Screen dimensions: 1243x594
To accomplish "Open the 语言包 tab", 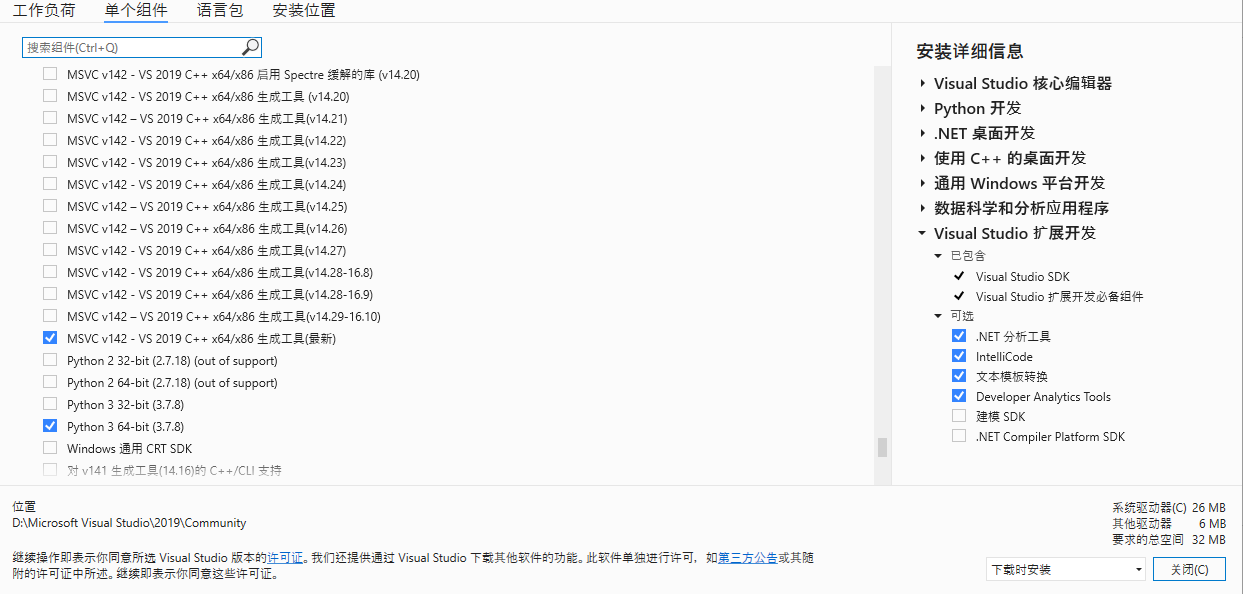I will coord(218,11).
